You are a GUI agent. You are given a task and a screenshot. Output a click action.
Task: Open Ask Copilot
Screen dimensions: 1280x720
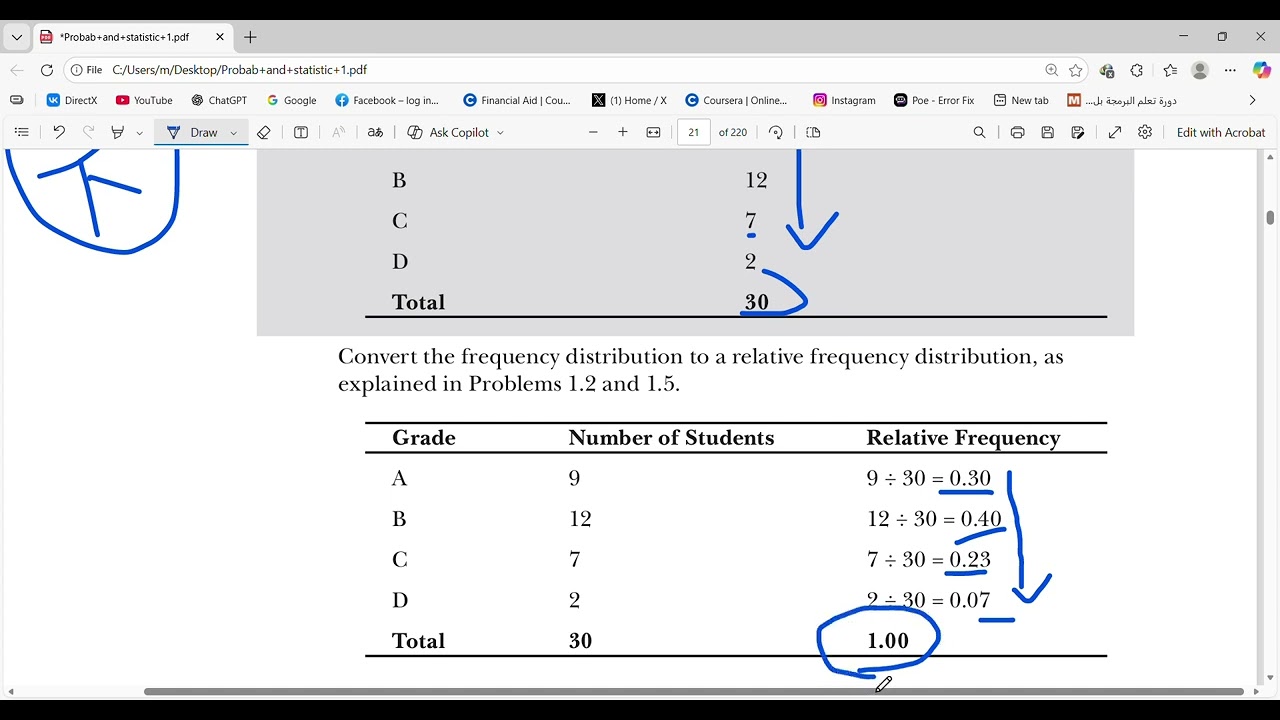click(x=448, y=132)
